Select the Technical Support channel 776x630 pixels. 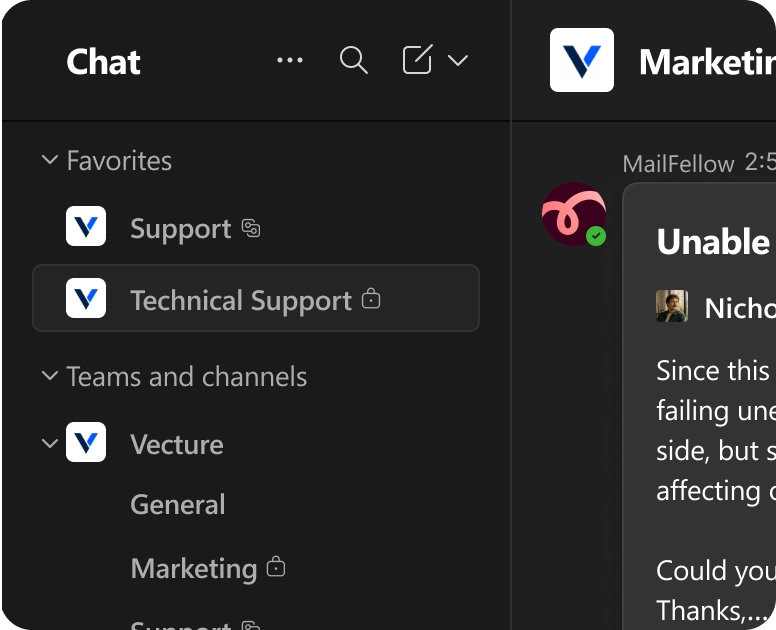click(256, 298)
